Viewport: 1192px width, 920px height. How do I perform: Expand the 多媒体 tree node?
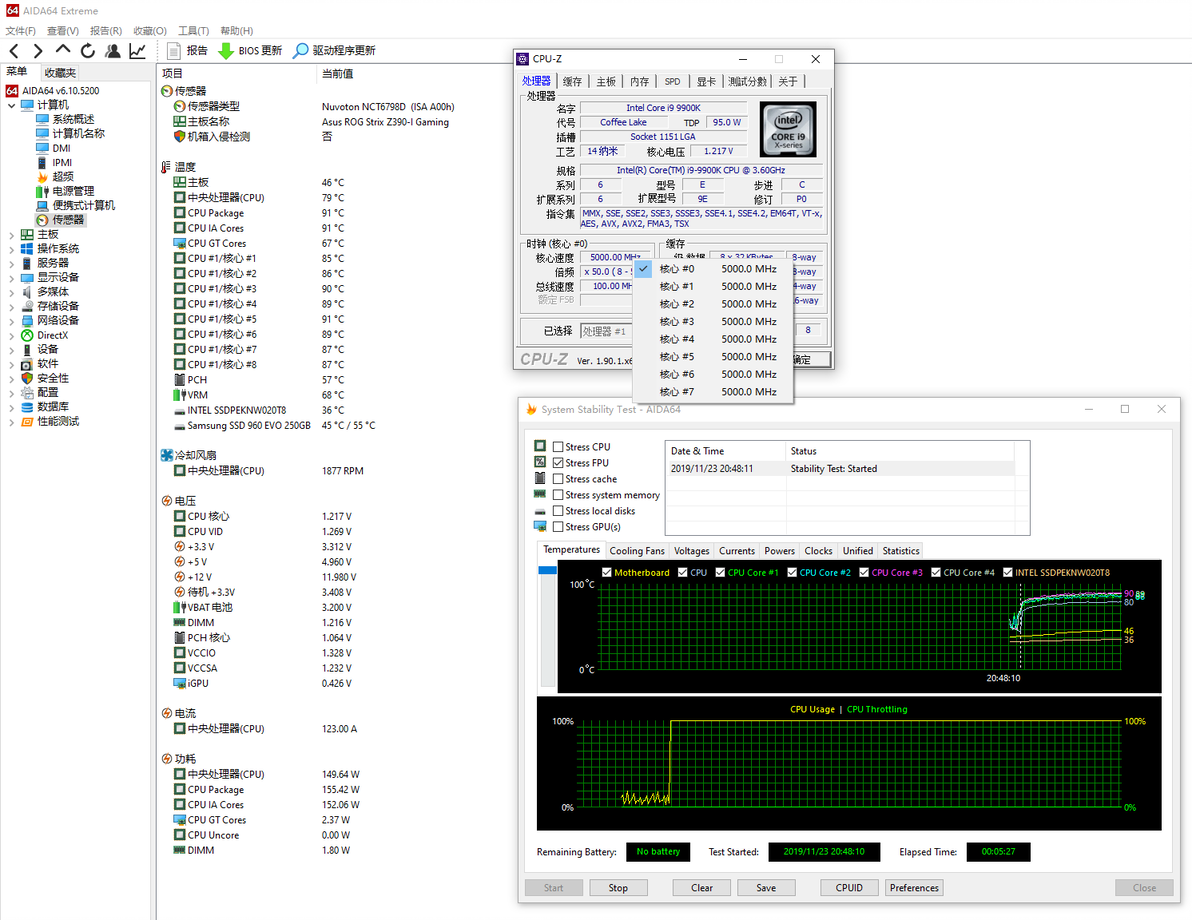click(11, 293)
